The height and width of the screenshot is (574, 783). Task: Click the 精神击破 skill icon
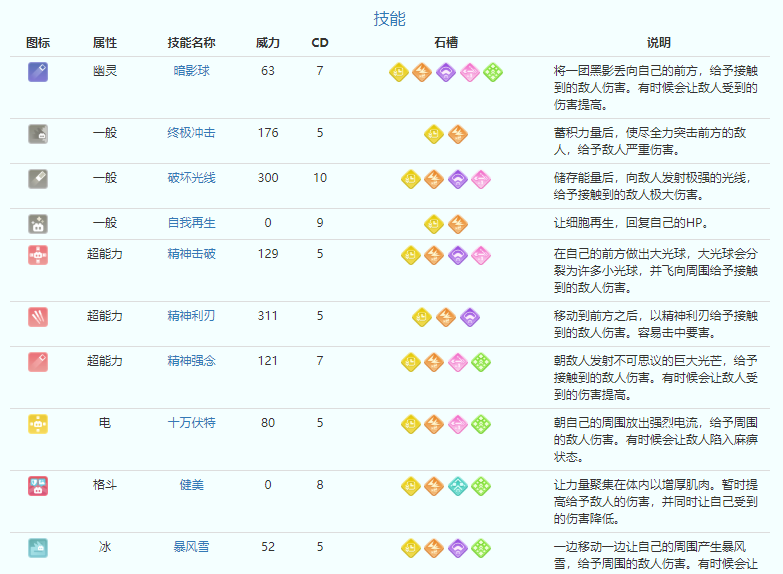click(38, 254)
